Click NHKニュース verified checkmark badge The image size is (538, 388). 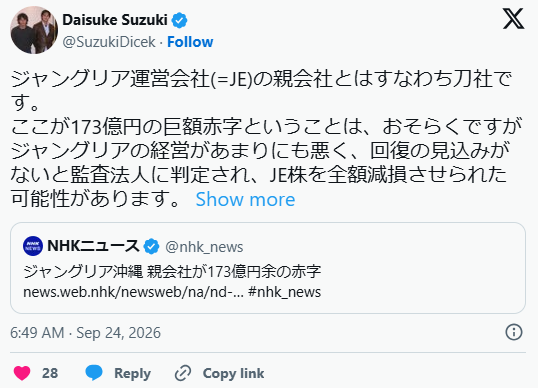[151, 246]
